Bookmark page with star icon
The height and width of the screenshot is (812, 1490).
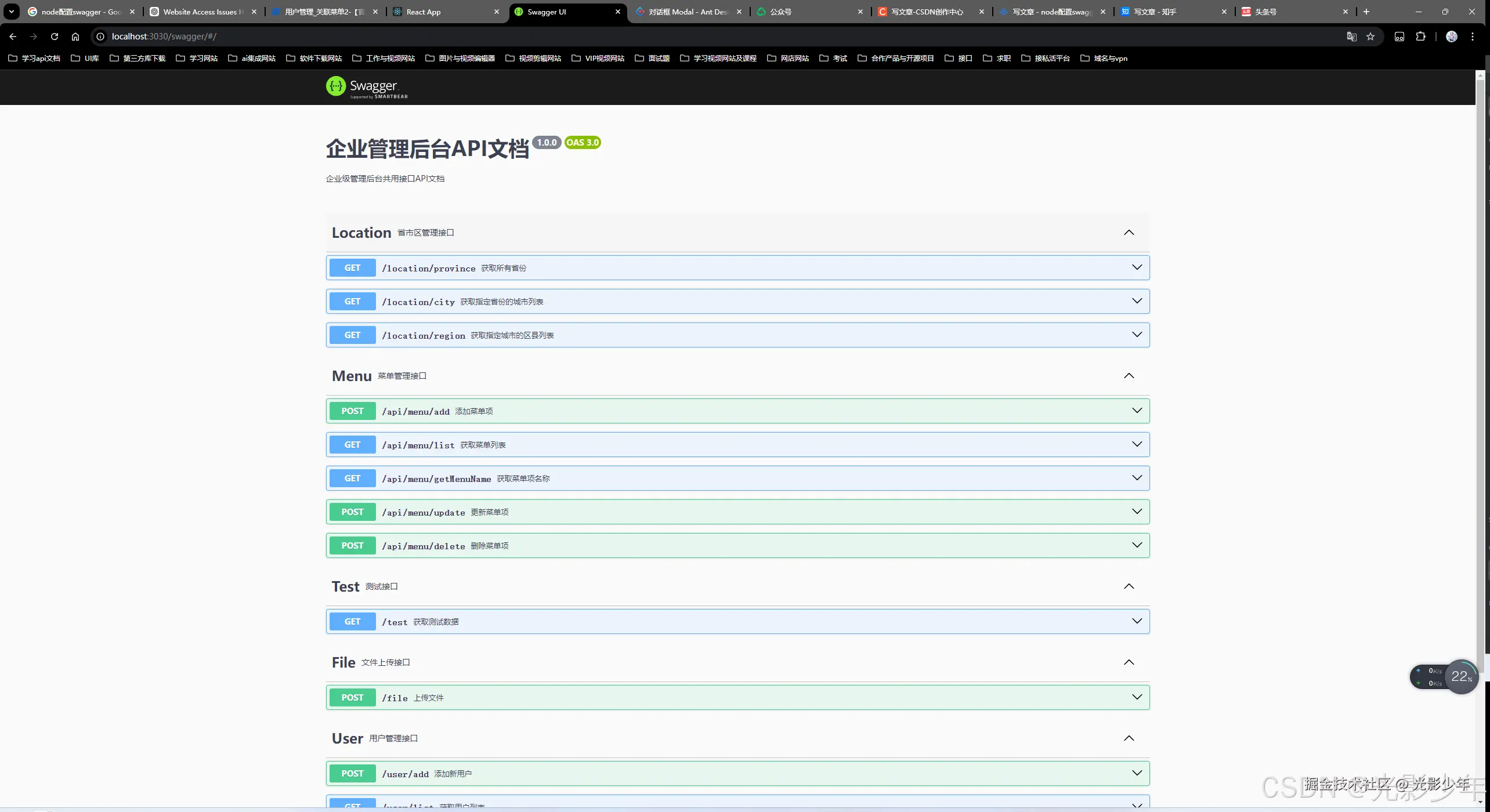click(x=1370, y=37)
